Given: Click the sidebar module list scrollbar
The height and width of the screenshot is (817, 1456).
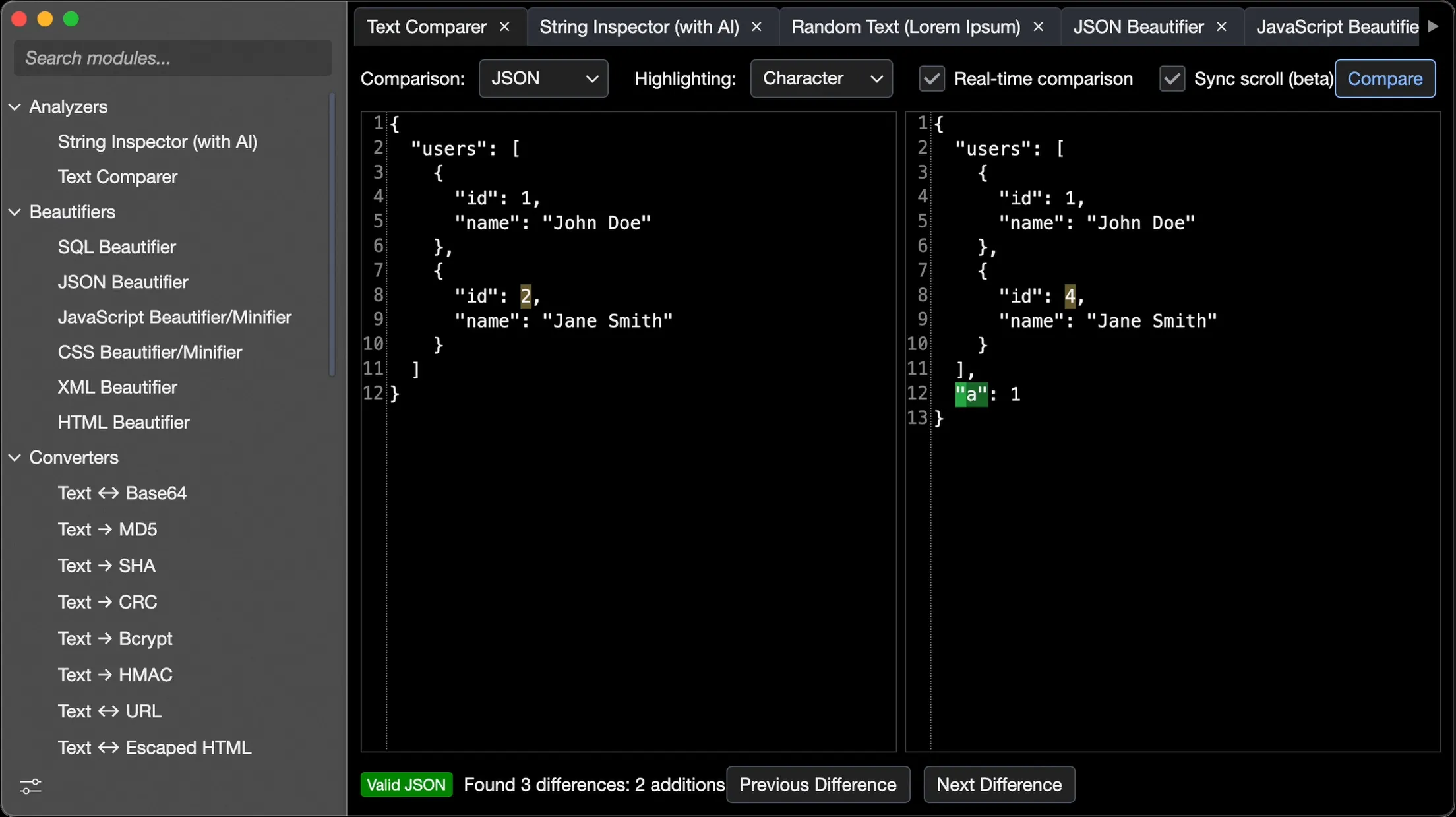Looking at the screenshot, I should pos(332,234).
